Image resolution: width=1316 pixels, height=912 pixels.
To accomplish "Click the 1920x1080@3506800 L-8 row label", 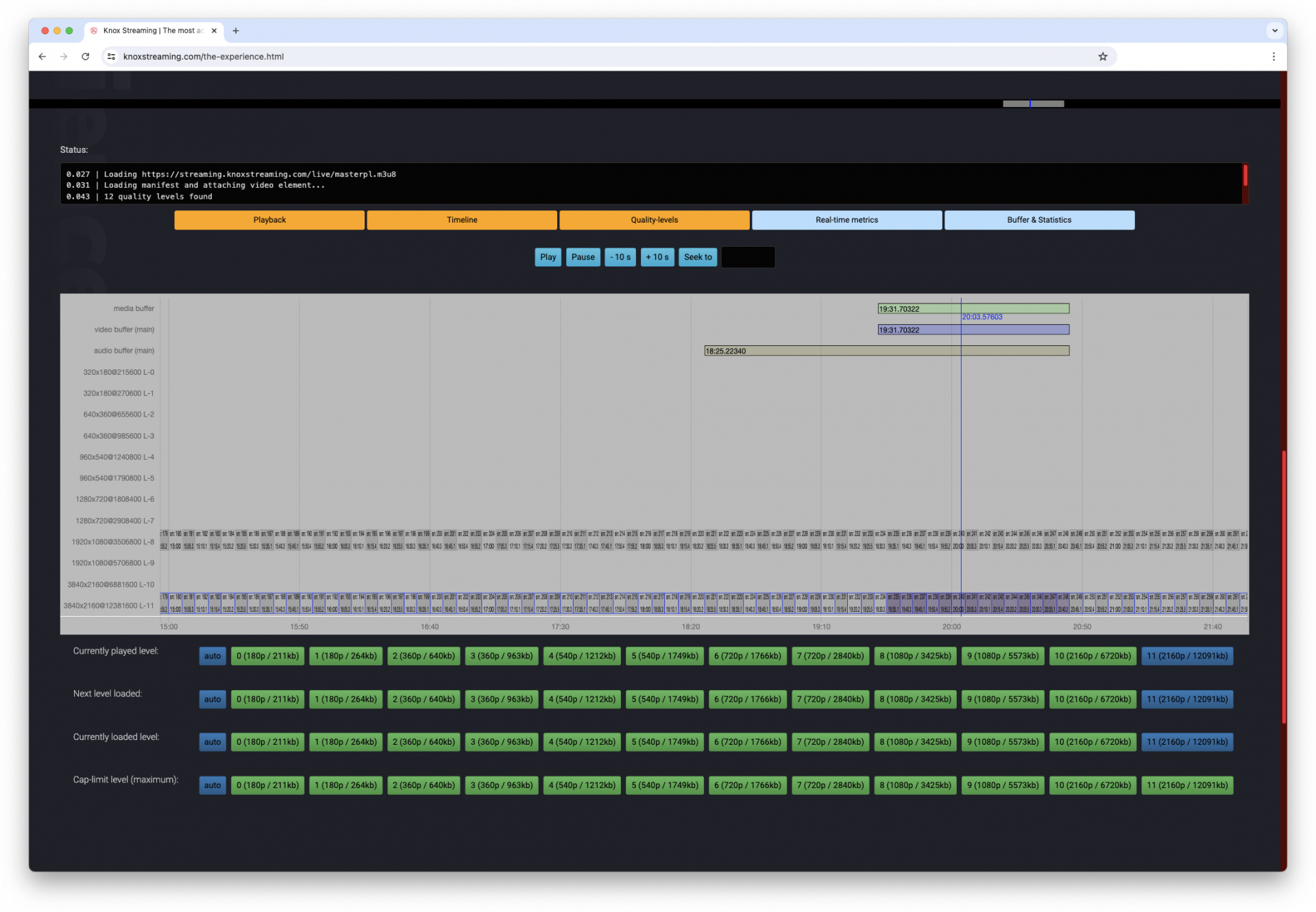I will [x=113, y=542].
